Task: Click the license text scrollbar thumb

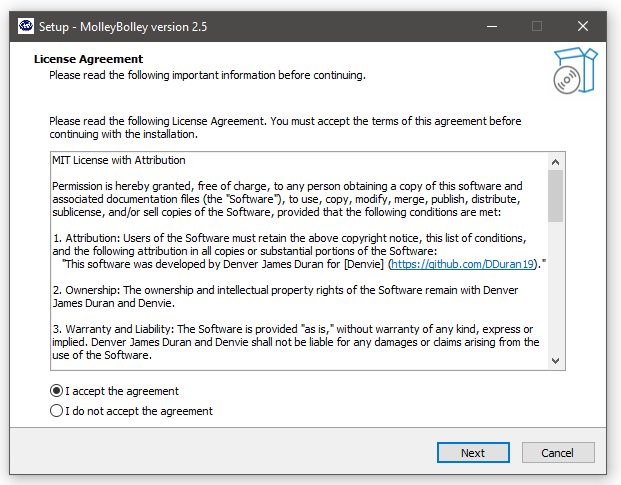Action: [x=555, y=196]
